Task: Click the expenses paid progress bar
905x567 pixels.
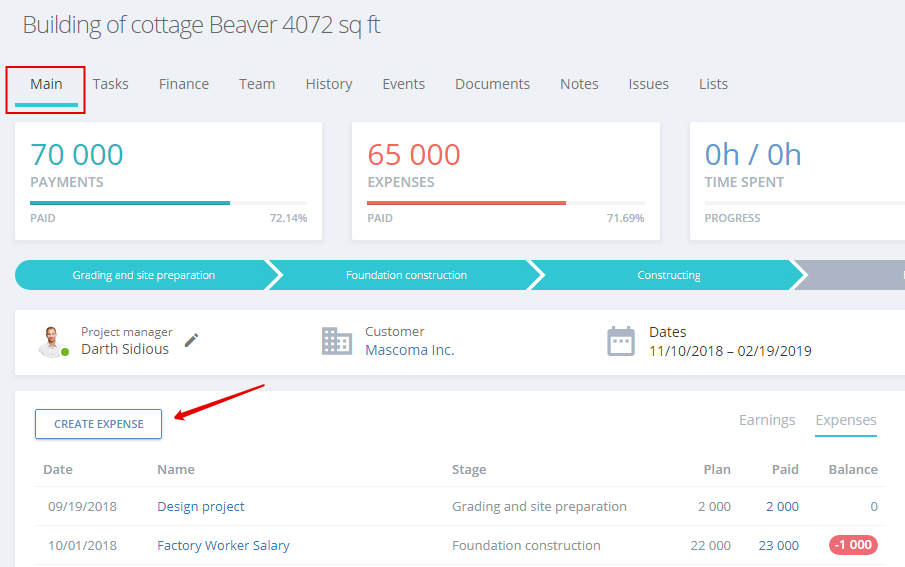Action: 506,203
